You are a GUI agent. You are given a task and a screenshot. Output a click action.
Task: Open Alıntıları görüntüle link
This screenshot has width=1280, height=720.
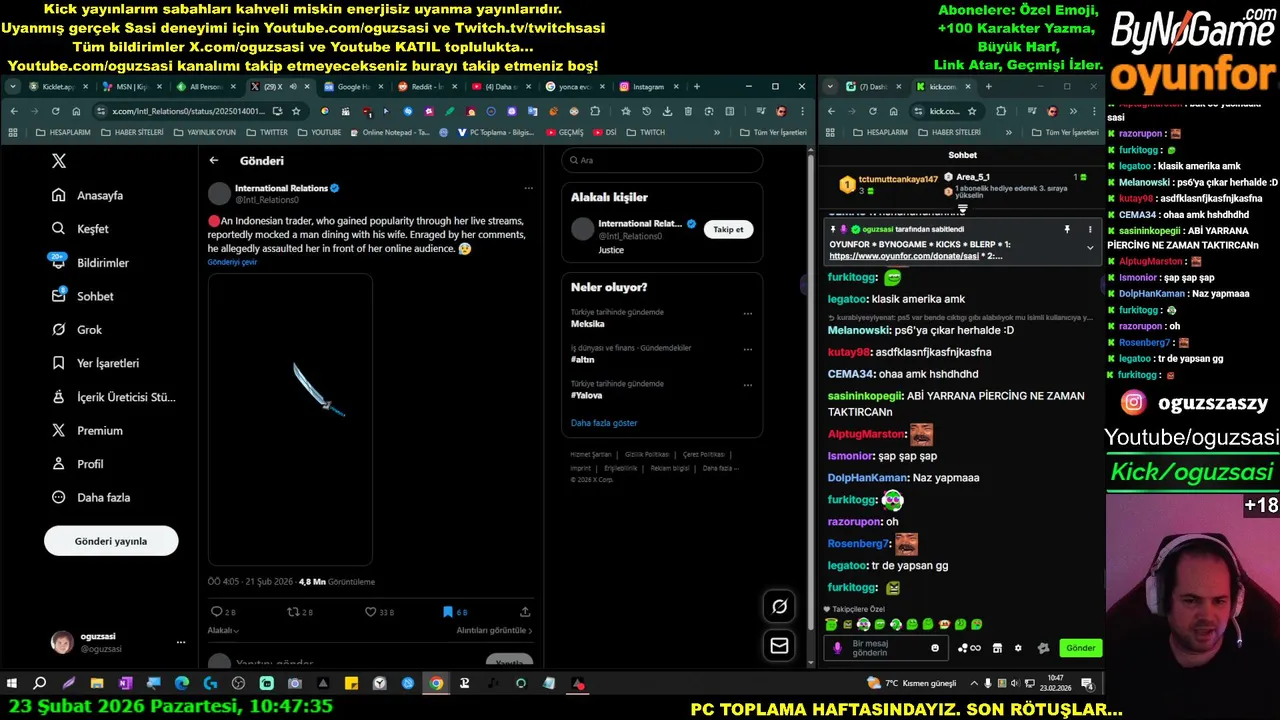click(x=494, y=630)
